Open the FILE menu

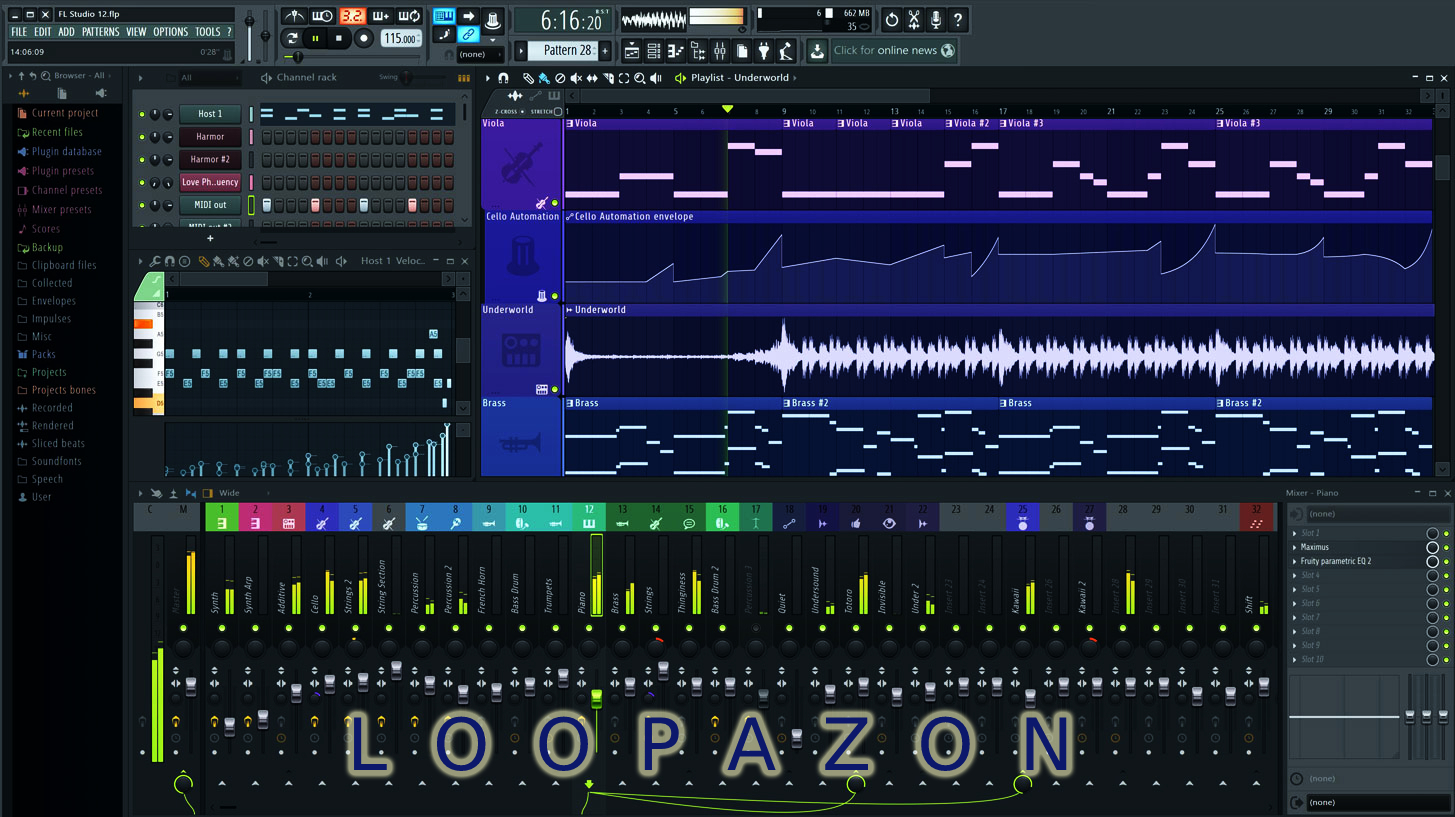point(19,32)
